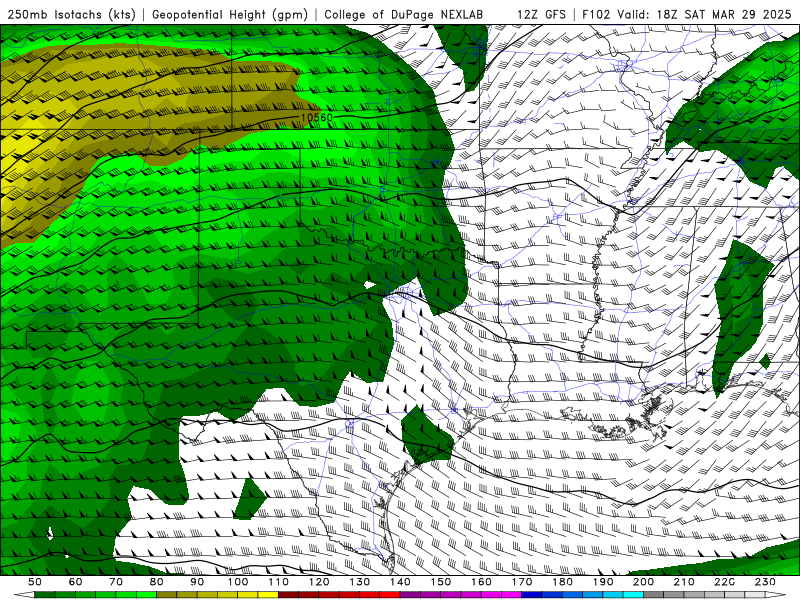Image resolution: width=800 pixels, height=600 pixels.
Task: Click the cyan legend swatch left of 200
Action: point(633,595)
